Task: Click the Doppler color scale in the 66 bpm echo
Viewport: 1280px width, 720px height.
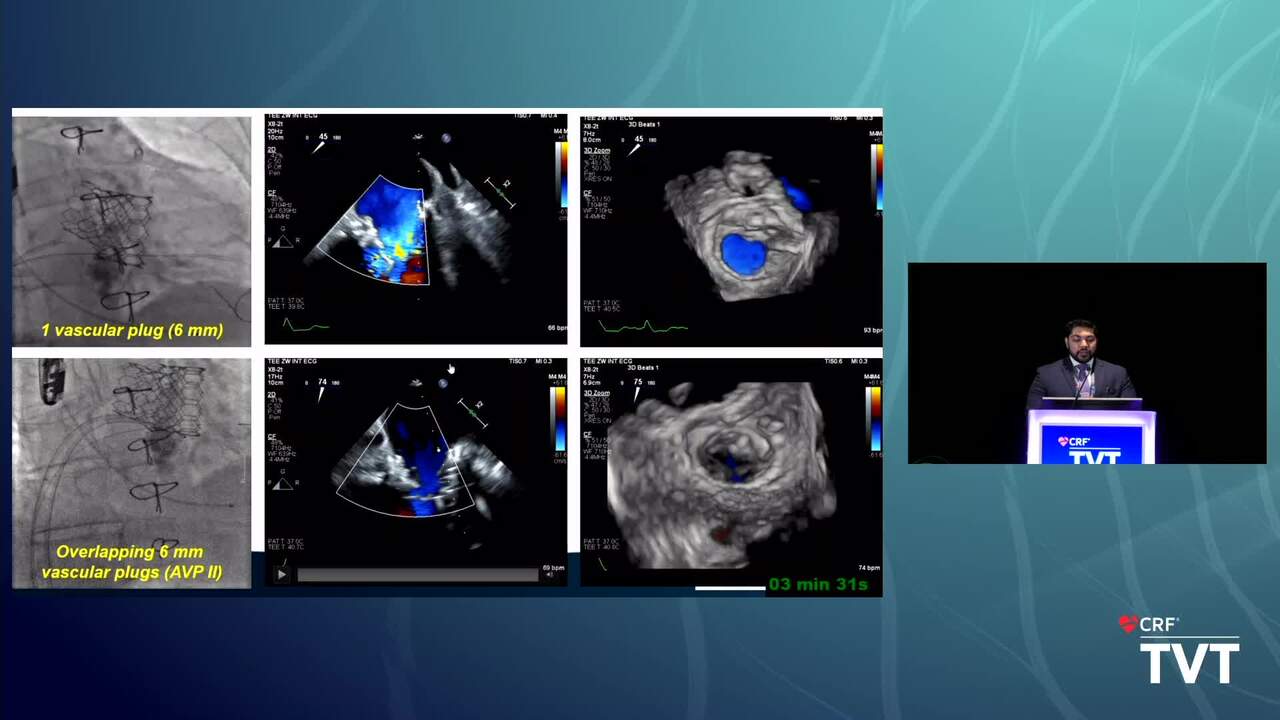Action: 561,176
